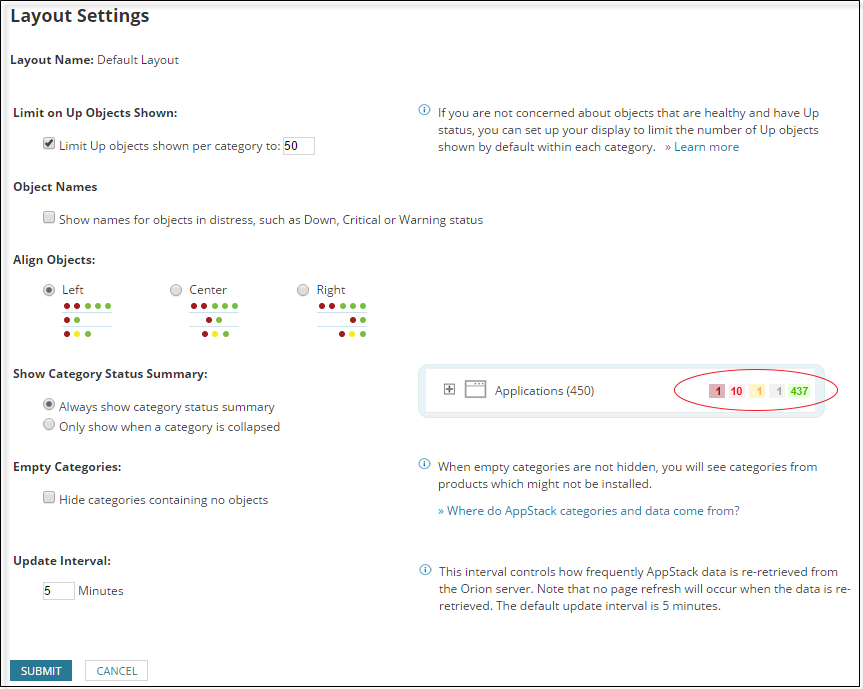The height and width of the screenshot is (689, 863).
Task: Expand the Applications category
Action: coord(449,389)
